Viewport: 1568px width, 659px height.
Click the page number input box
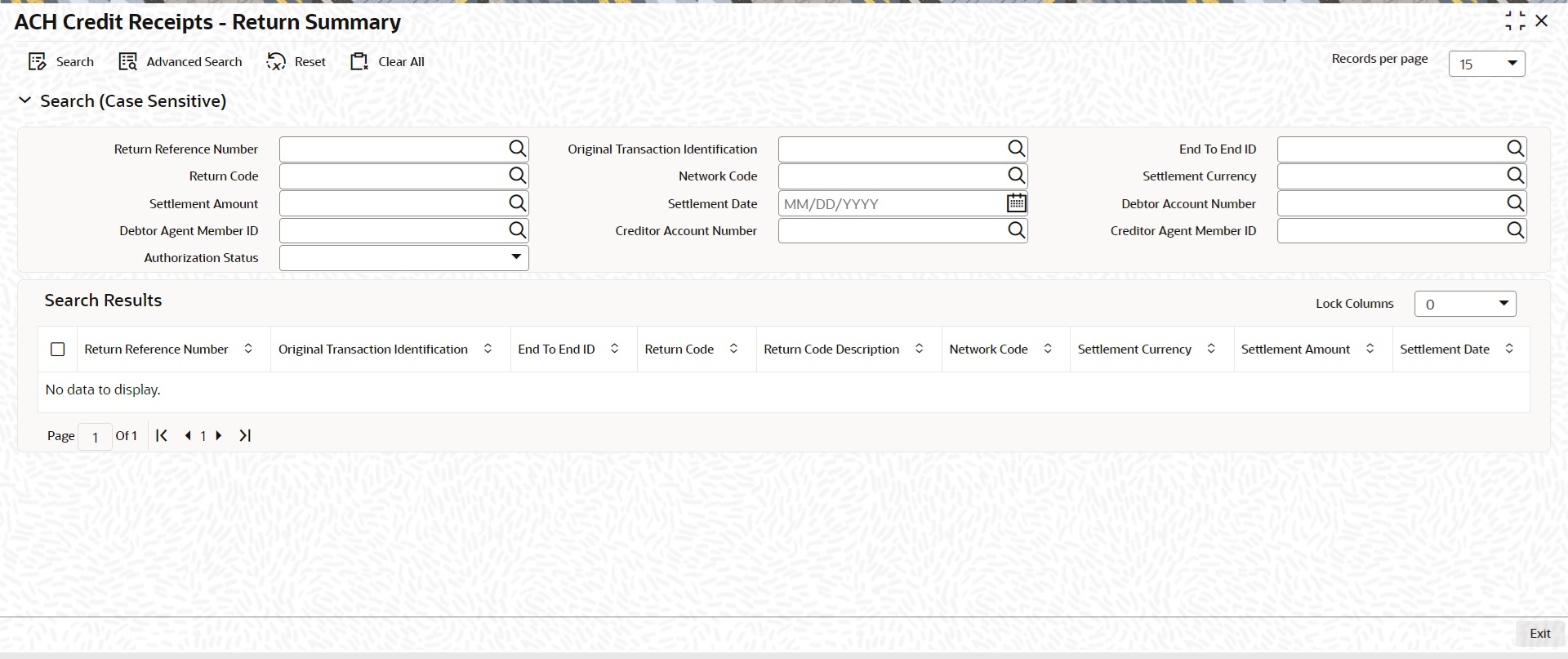coord(95,437)
